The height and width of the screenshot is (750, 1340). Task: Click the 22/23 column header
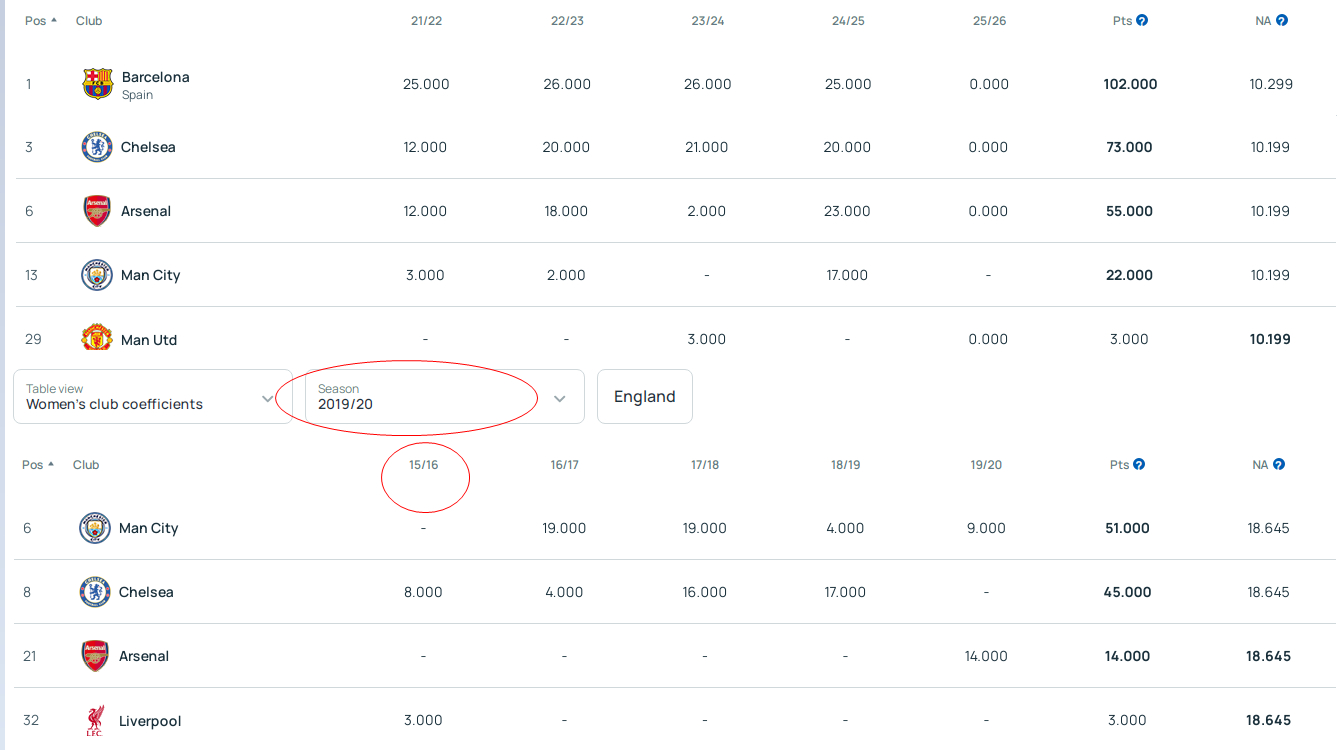(567, 21)
